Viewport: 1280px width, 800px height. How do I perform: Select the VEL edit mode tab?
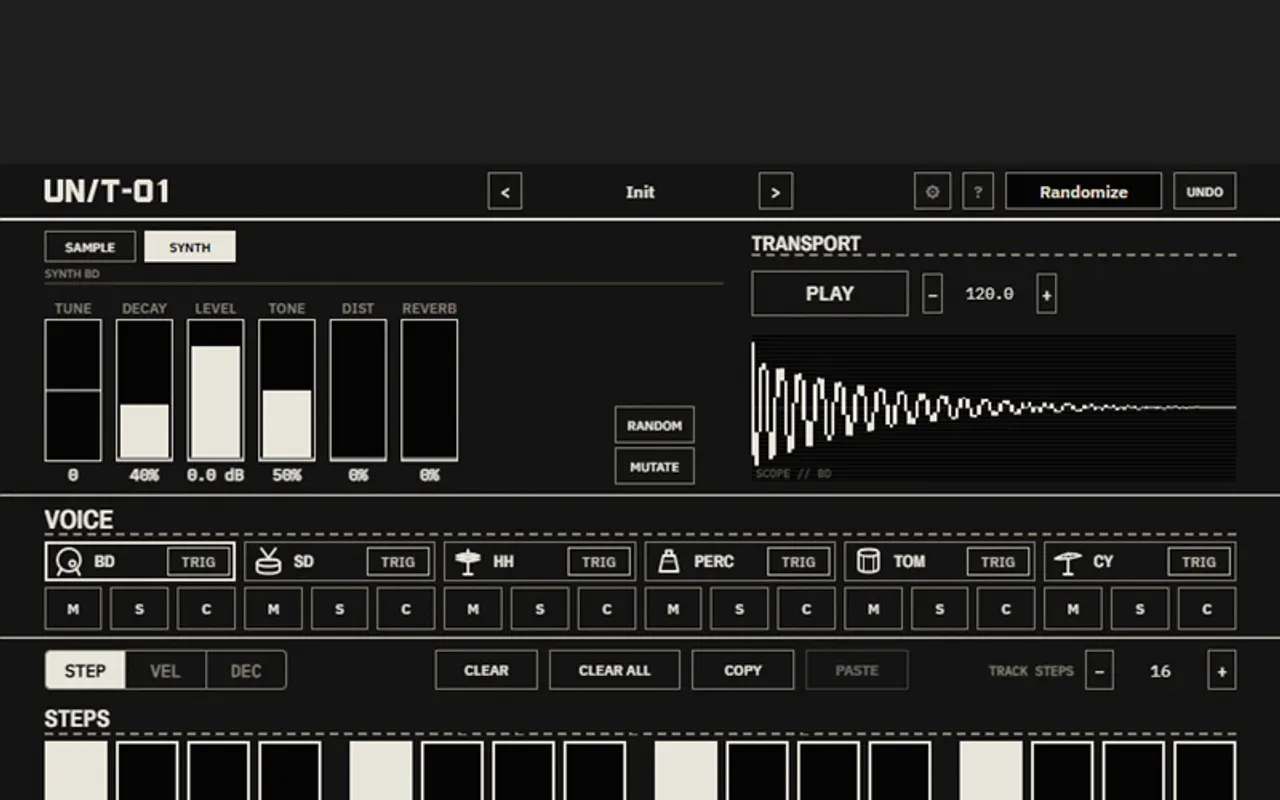click(x=165, y=671)
